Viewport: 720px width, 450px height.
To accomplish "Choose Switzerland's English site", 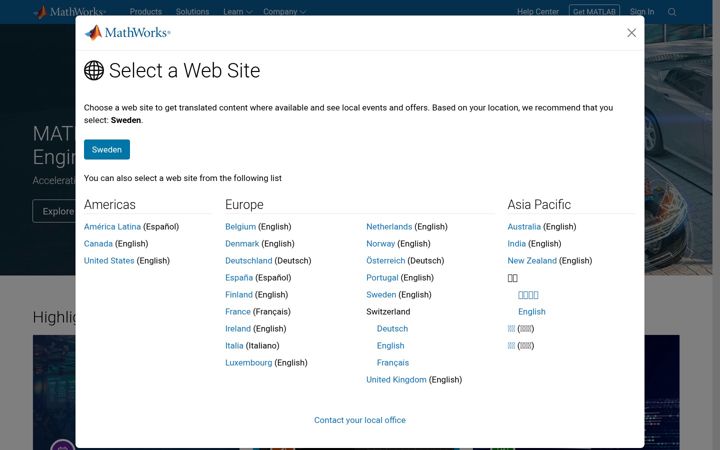I will tap(390, 346).
